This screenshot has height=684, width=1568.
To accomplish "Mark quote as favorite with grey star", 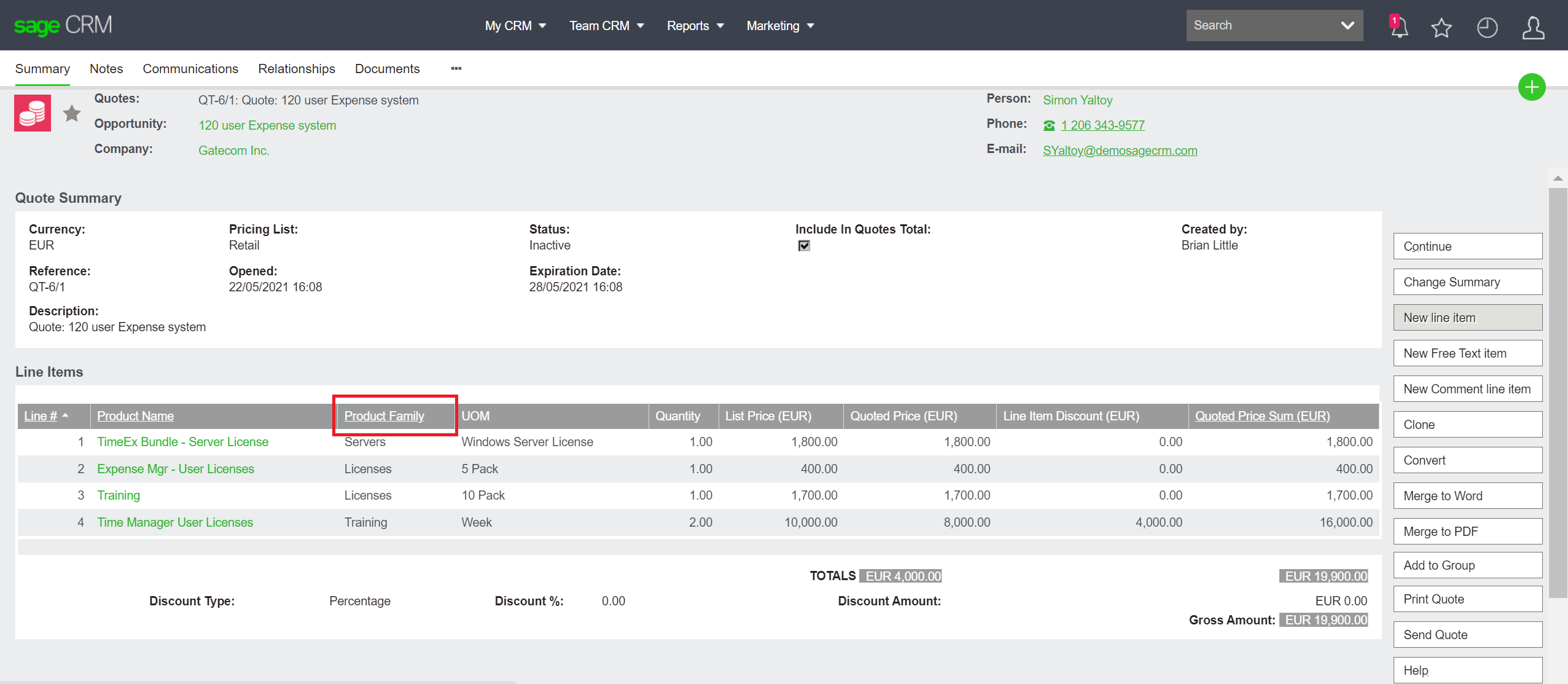I will click(x=72, y=113).
